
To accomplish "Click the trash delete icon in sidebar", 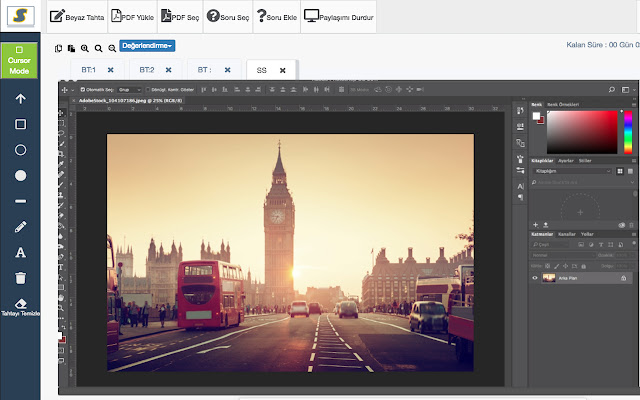I will click(20, 277).
